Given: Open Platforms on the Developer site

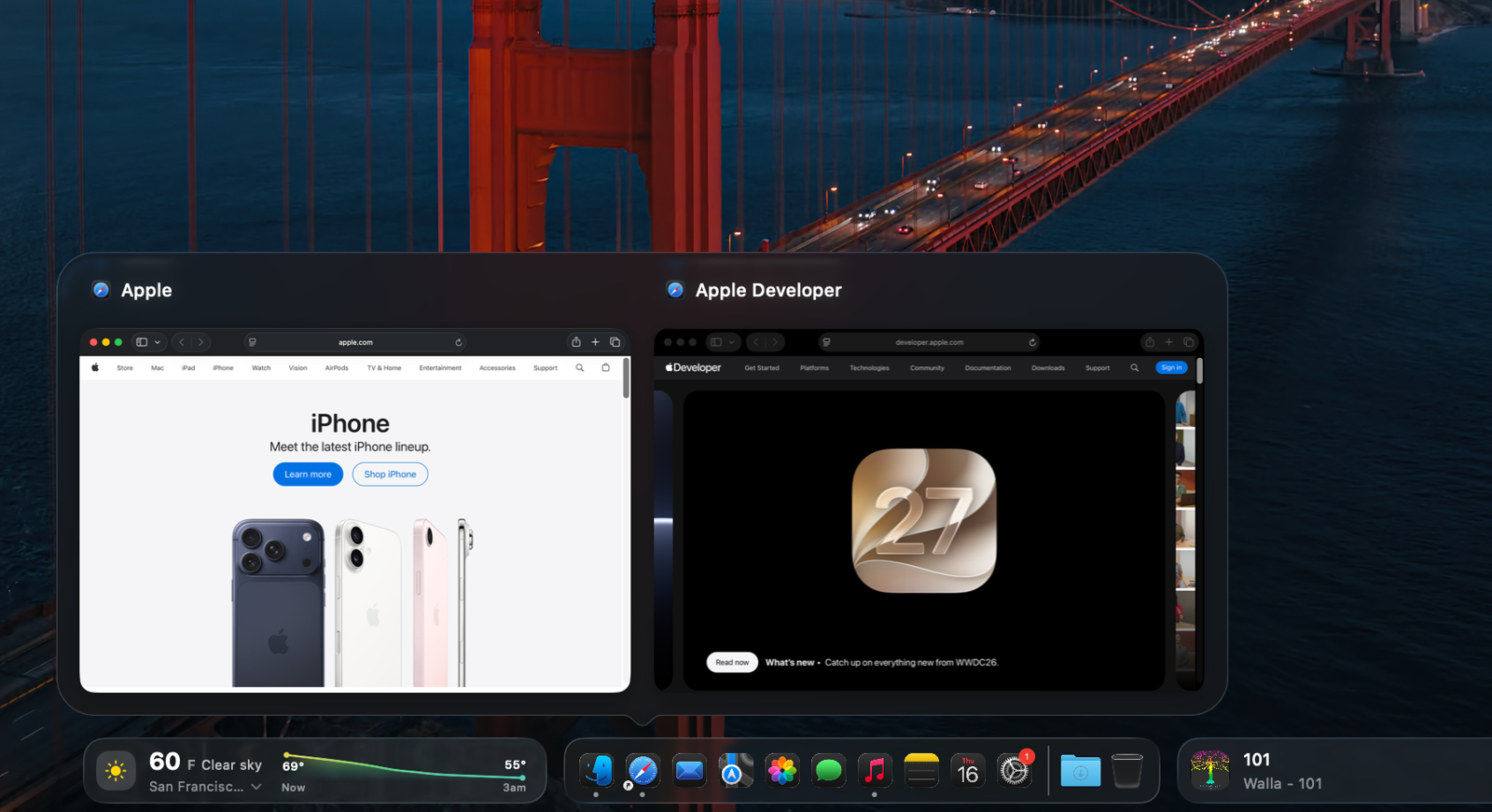Looking at the screenshot, I should click(x=814, y=367).
